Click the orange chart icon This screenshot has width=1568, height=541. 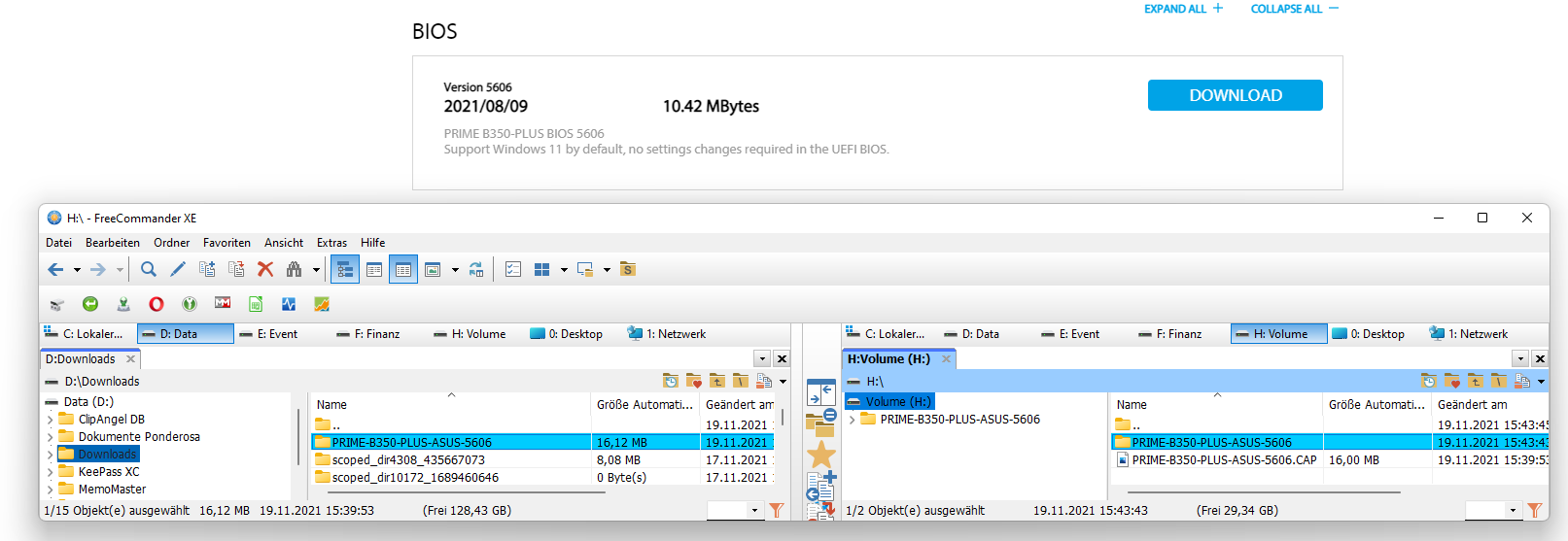point(322,304)
